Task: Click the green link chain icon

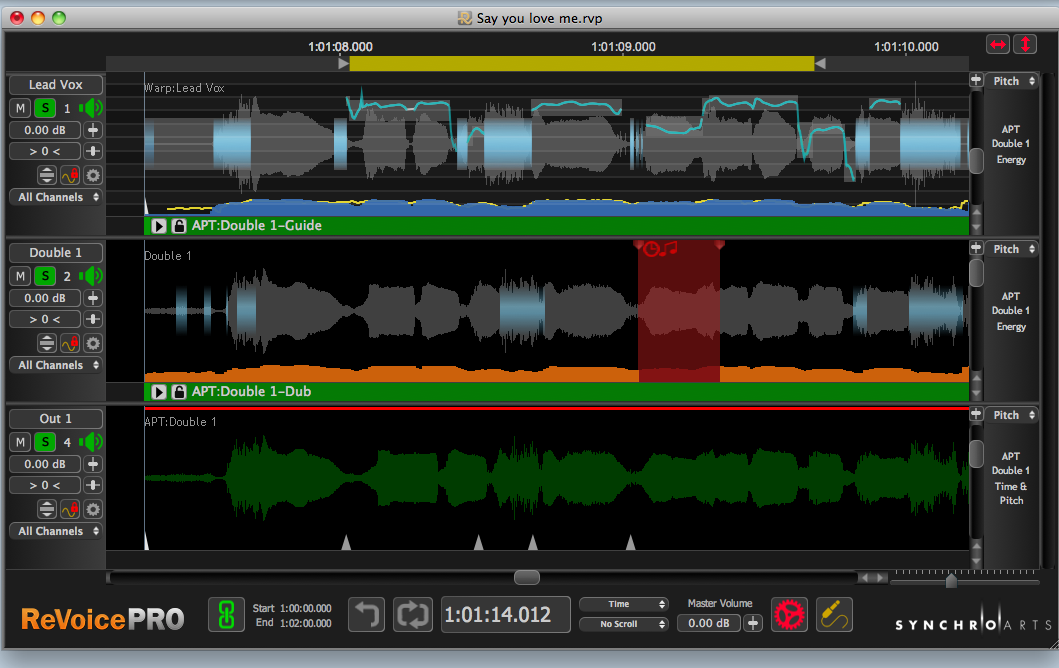Action: coord(226,614)
